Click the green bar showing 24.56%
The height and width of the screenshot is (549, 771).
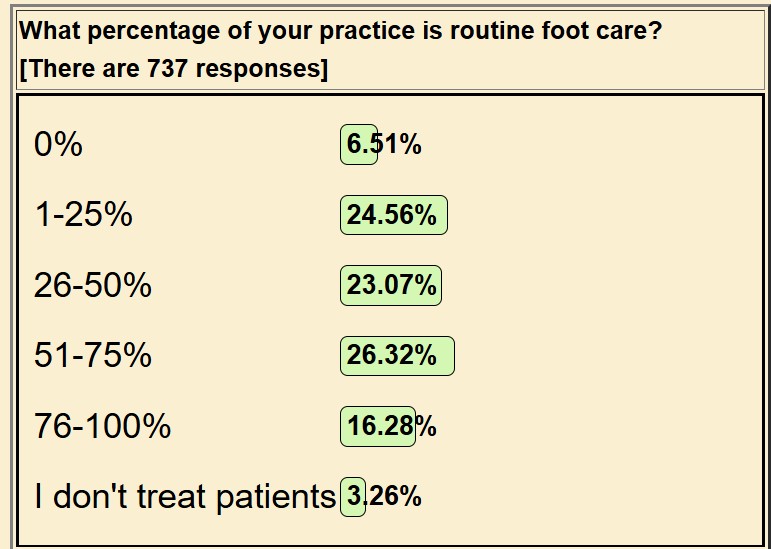click(393, 215)
